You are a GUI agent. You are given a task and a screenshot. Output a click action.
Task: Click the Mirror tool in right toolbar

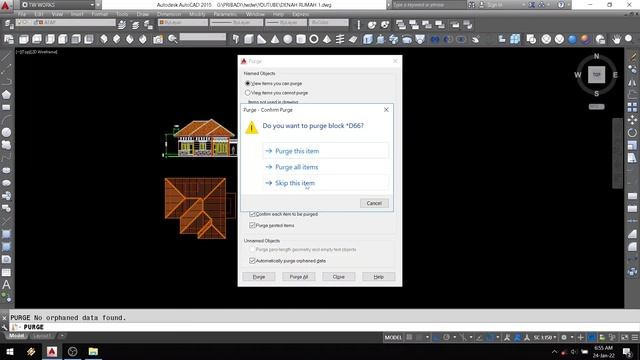tap(632, 82)
